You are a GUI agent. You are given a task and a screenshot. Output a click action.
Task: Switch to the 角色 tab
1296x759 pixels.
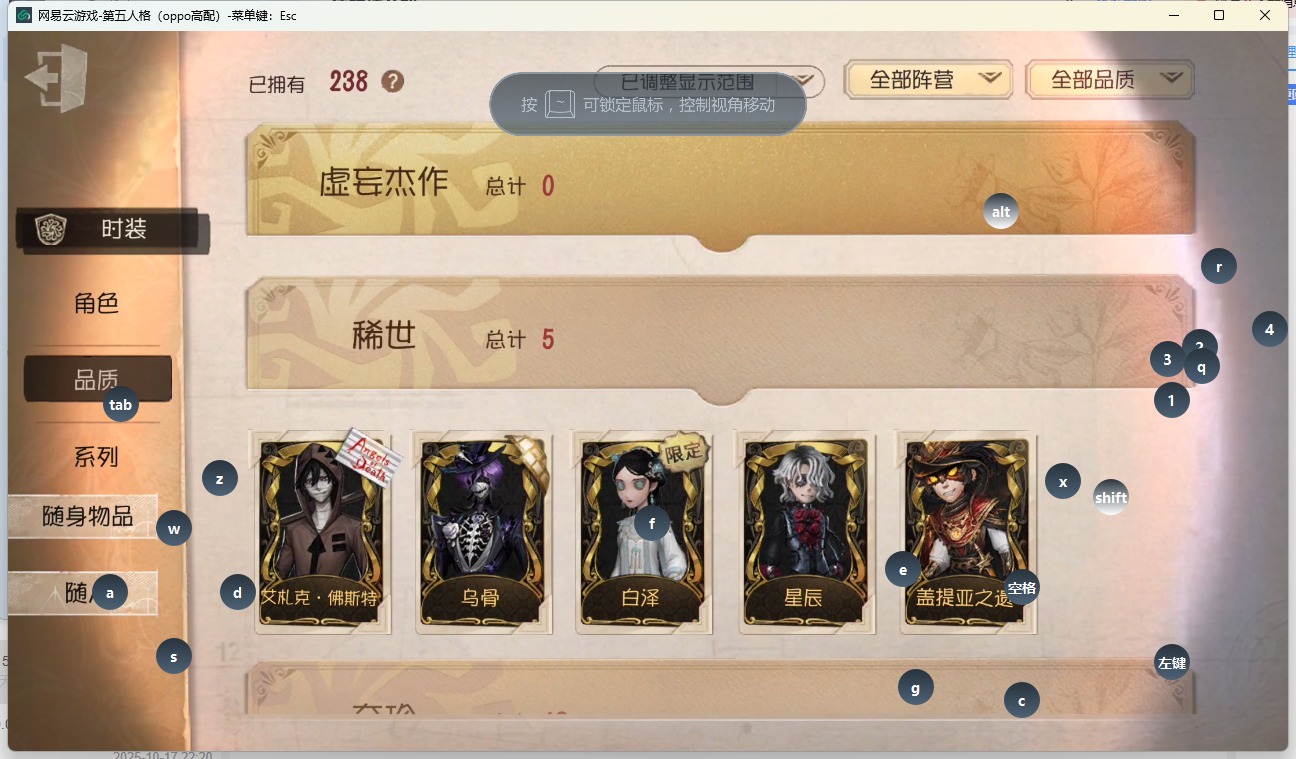pyautogui.click(x=97, y=303)
